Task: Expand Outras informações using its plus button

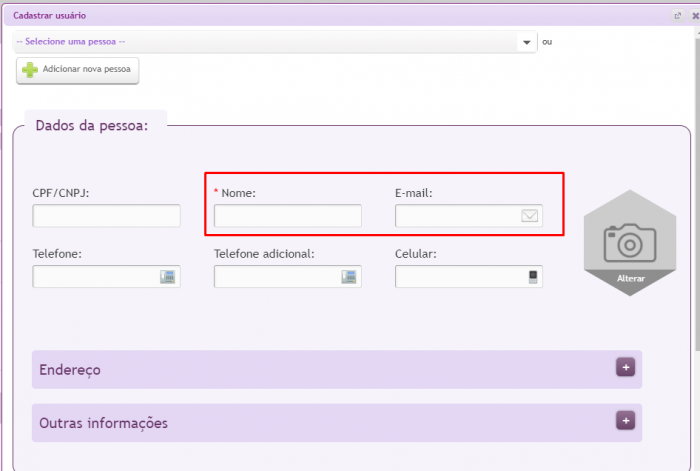Action: (x=626, y=421)
